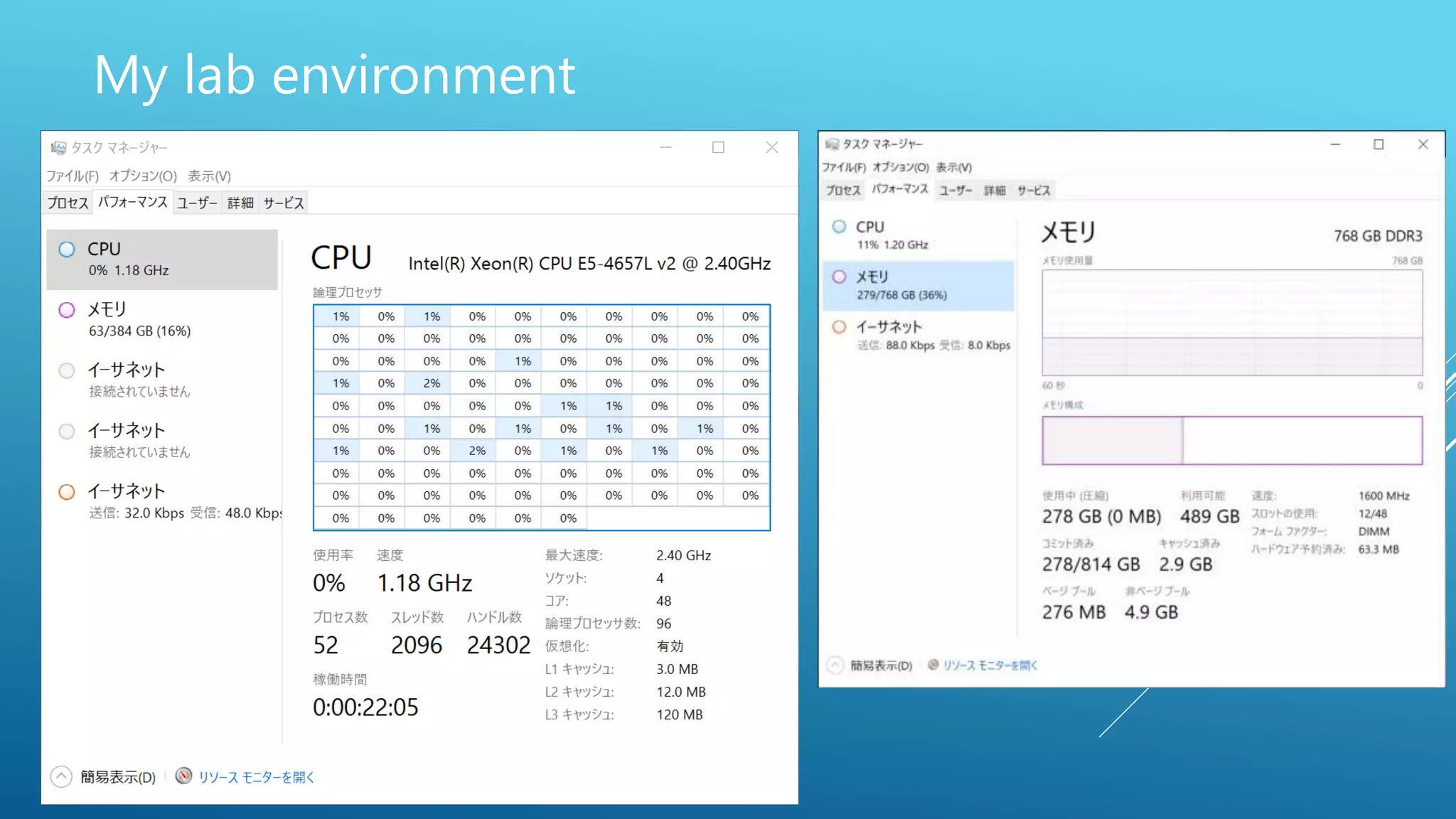Image resolution: width=1456 pixels, height=819 pixels.
Task: Collapse view with 簡易表示 arrow in left window
Action: coord(61,776)
